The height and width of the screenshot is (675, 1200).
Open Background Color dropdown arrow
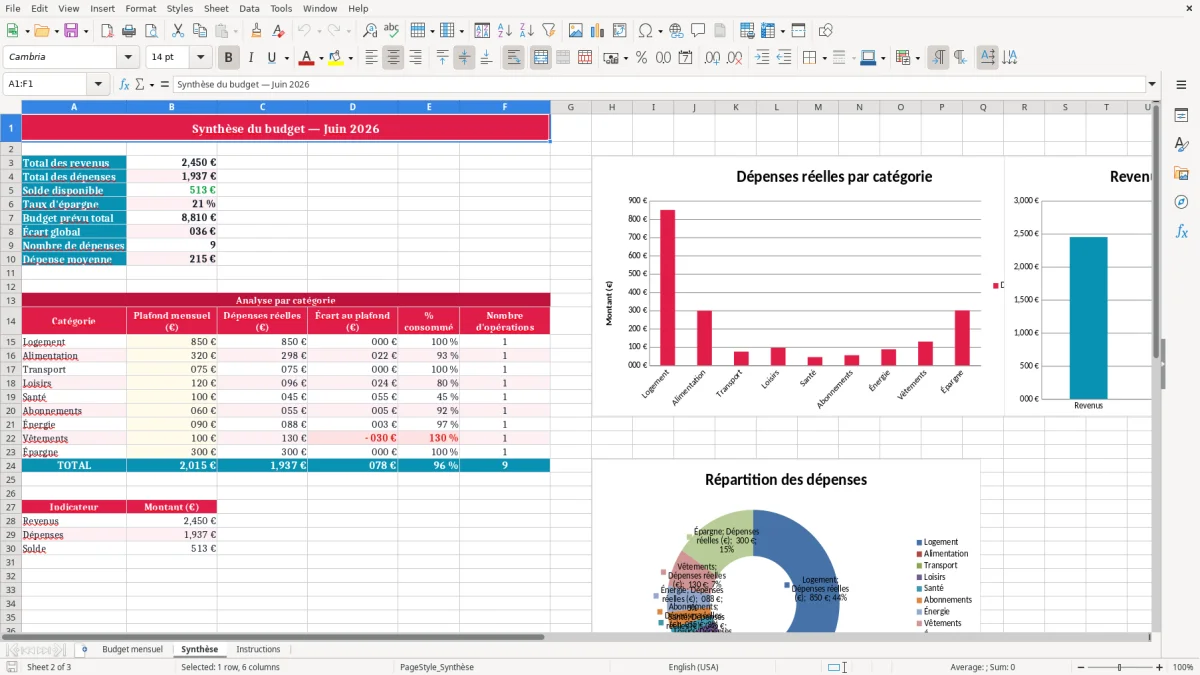pos(351,58)
